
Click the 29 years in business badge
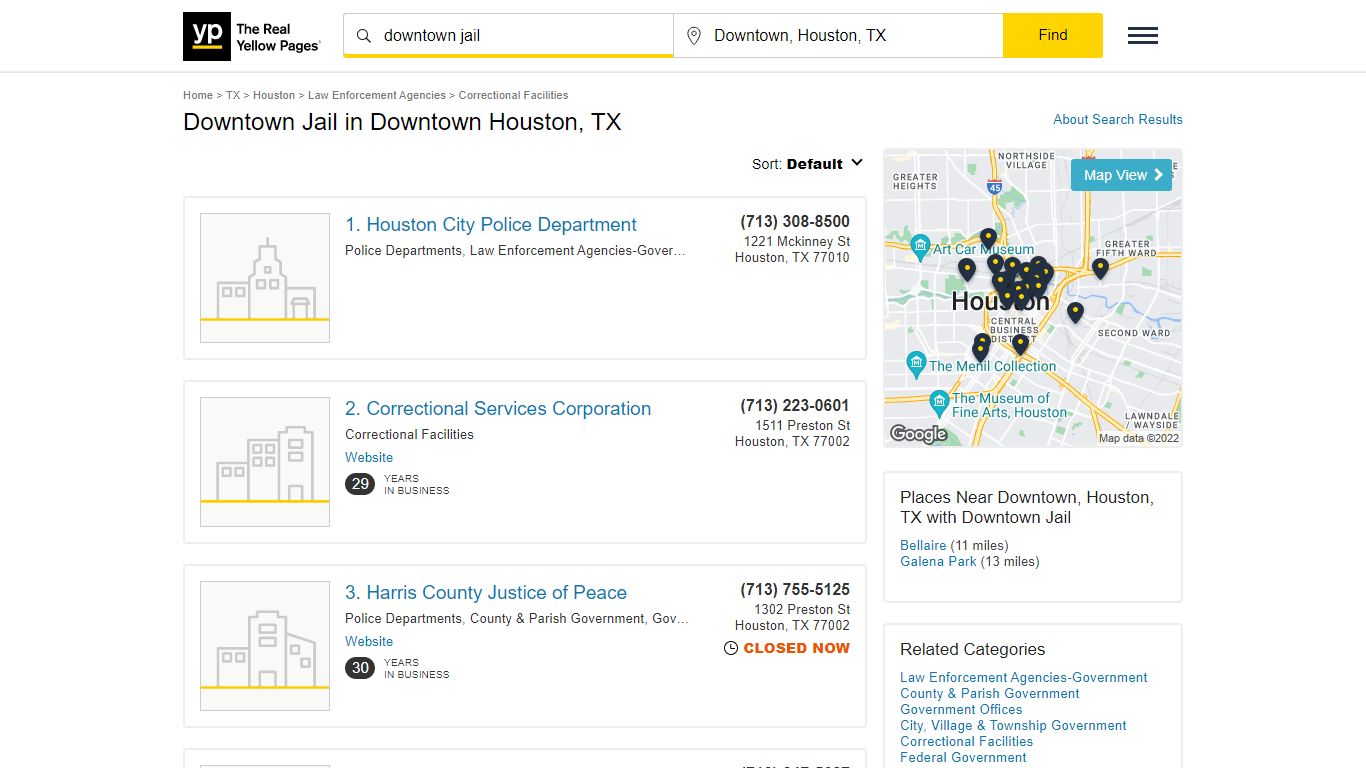(360, 484)
